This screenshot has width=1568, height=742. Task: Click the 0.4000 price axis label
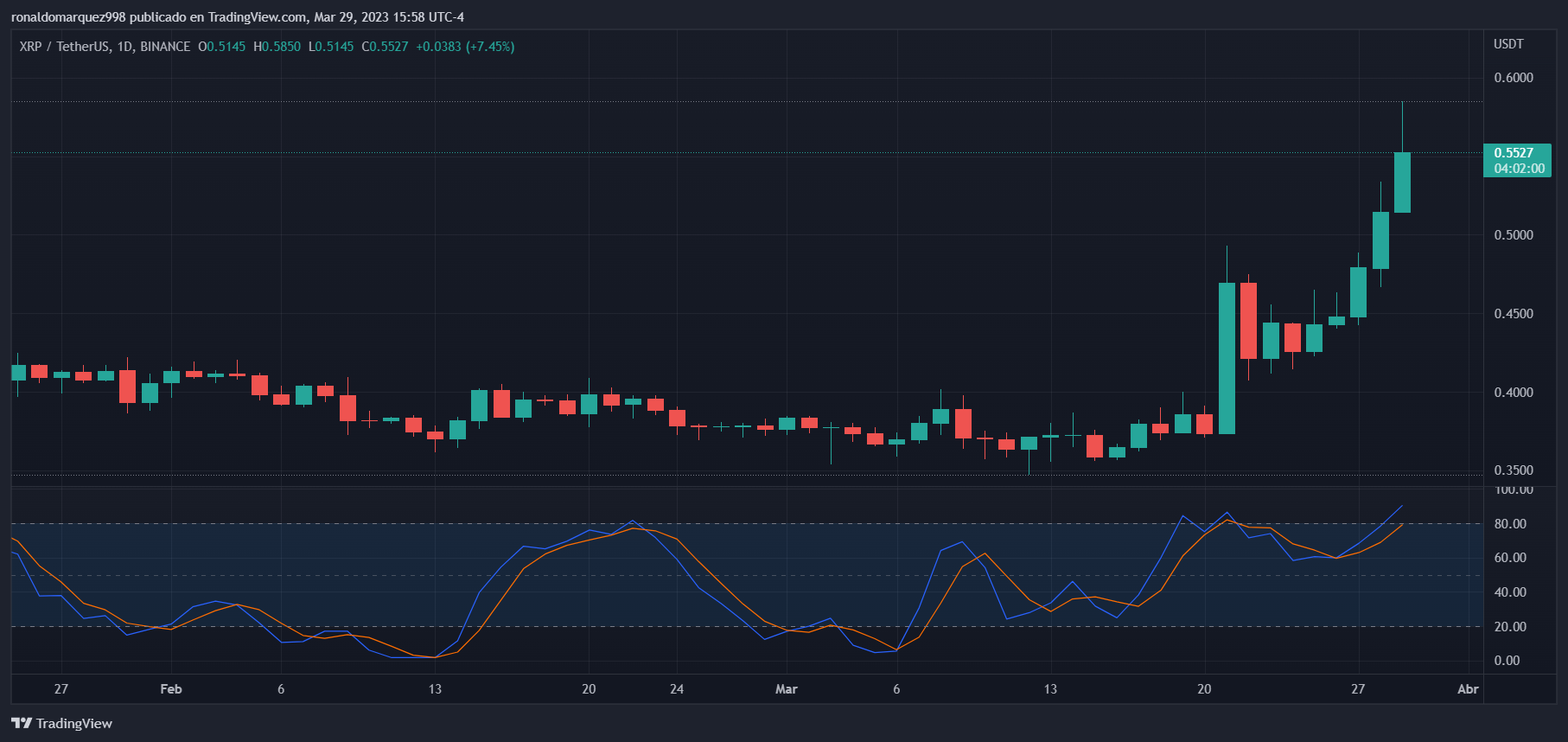click(x=1514, y=393)
